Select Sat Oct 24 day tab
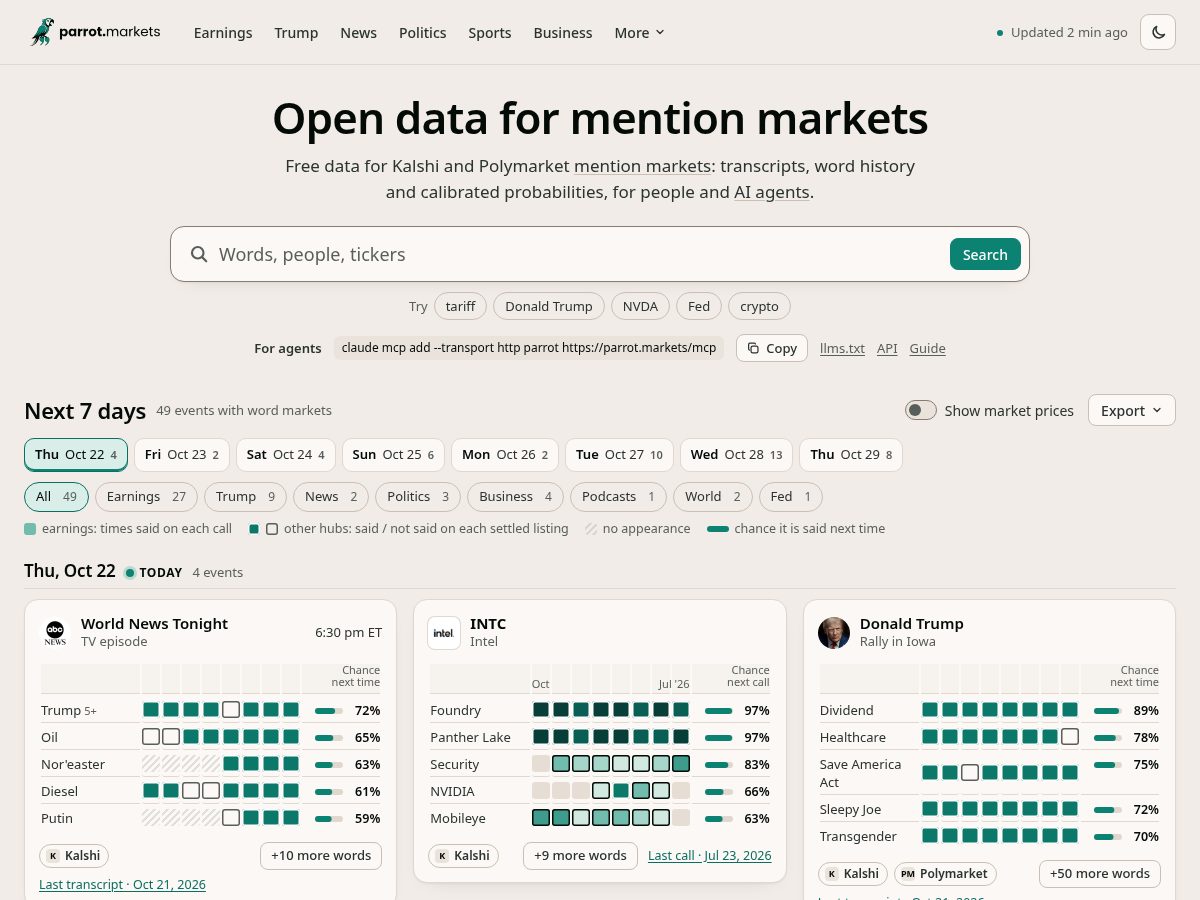Image resolution: width=1200 pixels, height=900 pixels. pos(286,454)
